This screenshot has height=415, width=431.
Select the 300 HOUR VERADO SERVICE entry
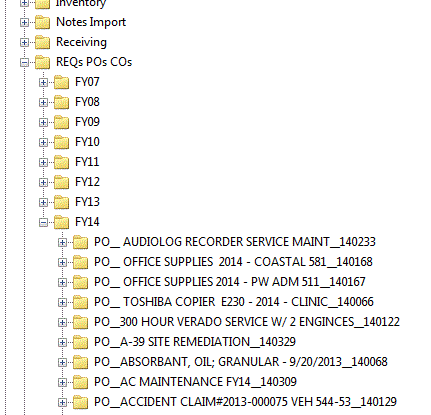coord(247,322)
